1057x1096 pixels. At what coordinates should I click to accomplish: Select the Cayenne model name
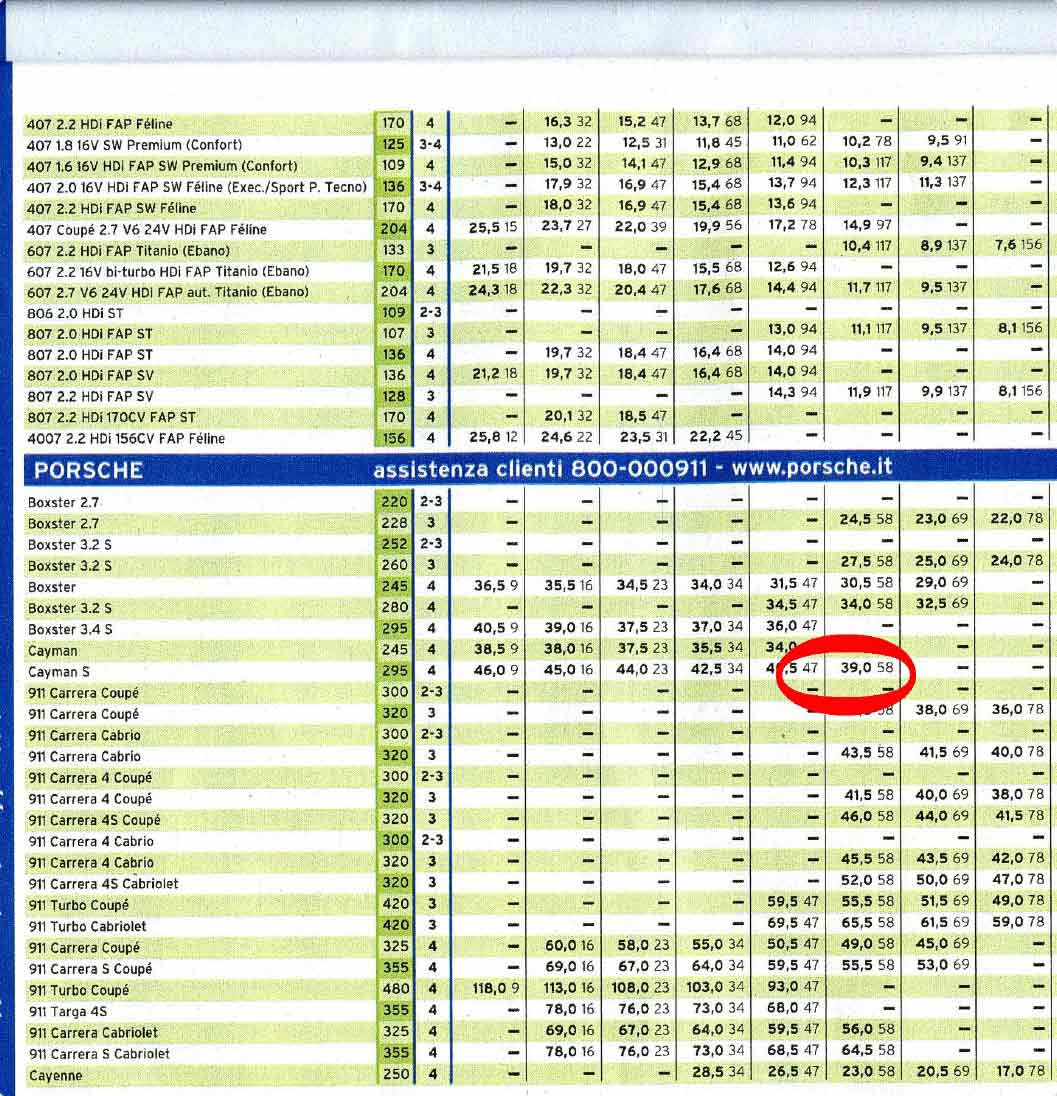(56, 1076)
